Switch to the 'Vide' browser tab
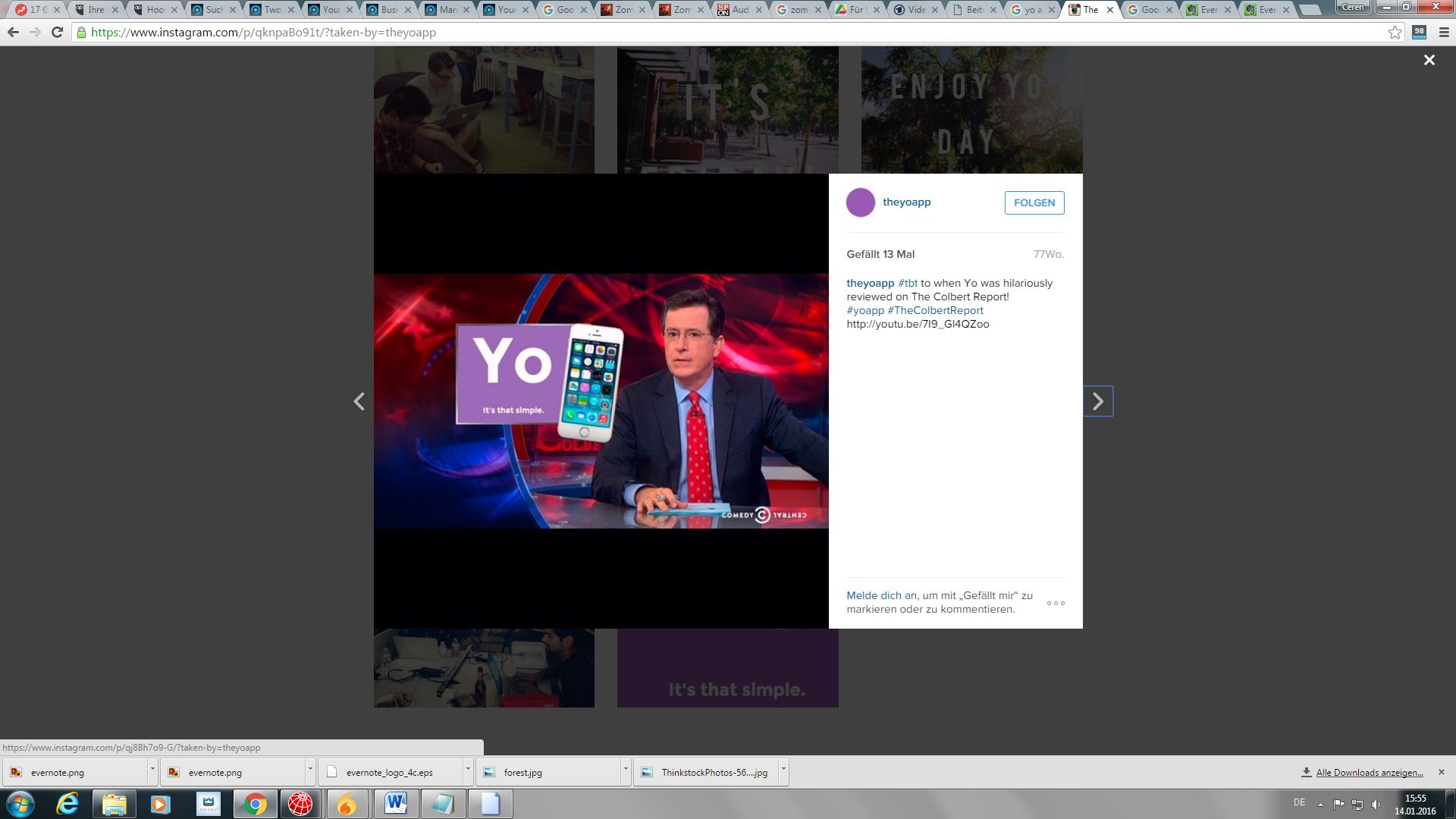Image resolution: width=1456 pixels, height=819 pixels. pyautogui.click(x=915, y=10)
